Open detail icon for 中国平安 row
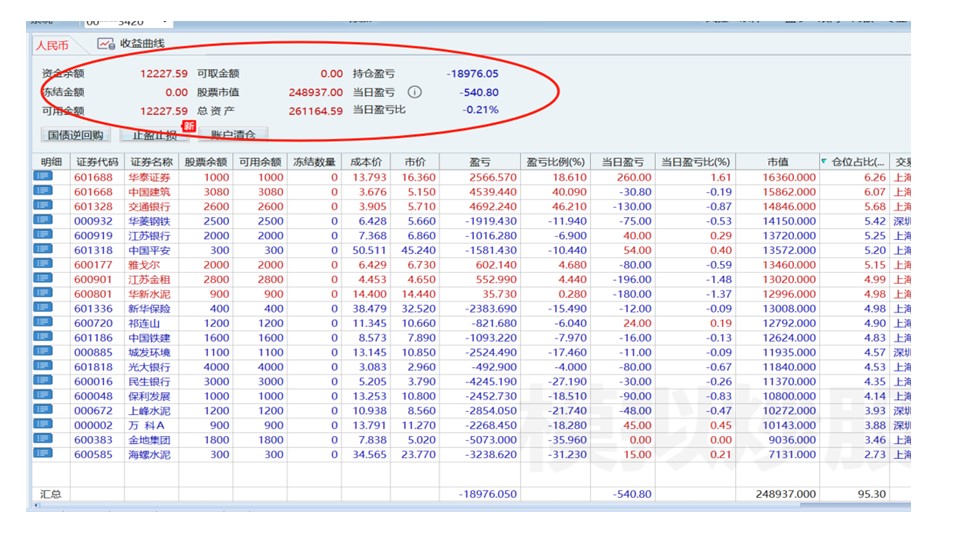The height and width of the screenshot is (540, 960). [43, 250]
